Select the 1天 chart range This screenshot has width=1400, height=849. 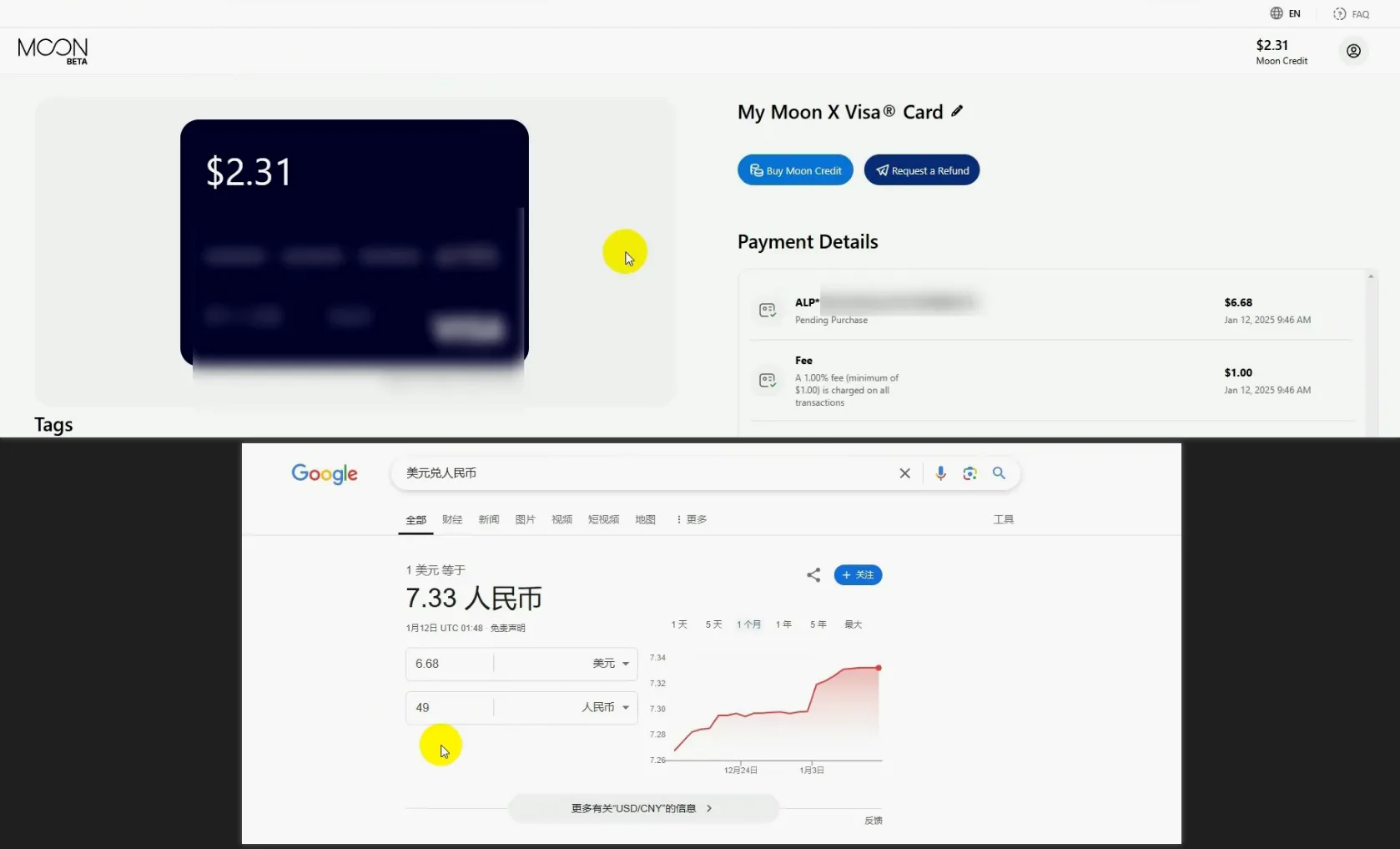tap(679, 624)
